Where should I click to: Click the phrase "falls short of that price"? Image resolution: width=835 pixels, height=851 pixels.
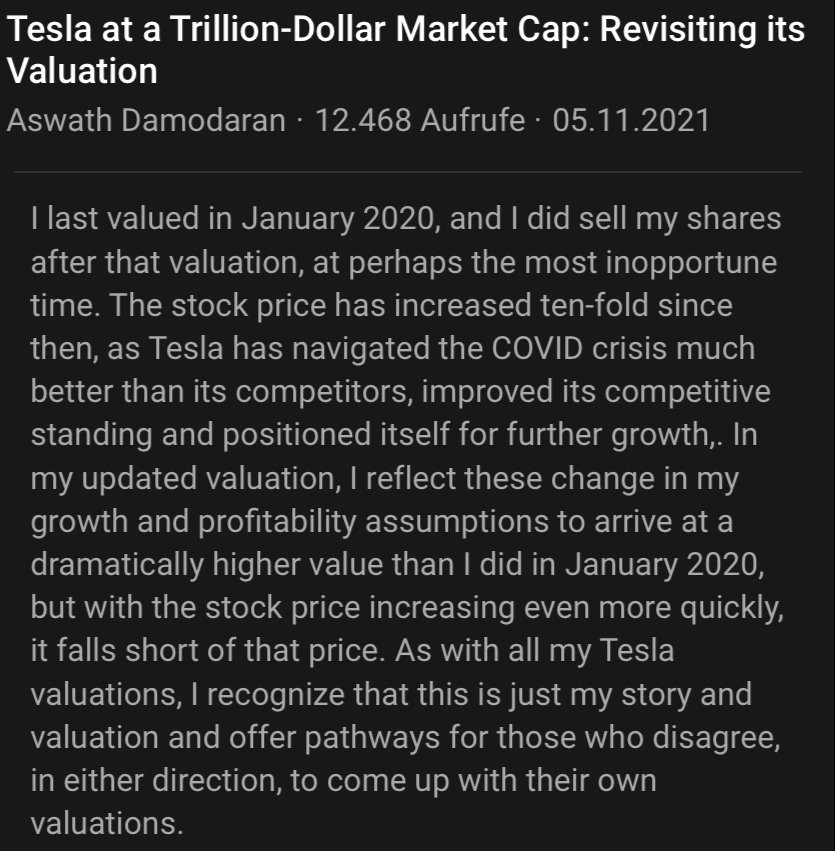click(x=222, y=652)
